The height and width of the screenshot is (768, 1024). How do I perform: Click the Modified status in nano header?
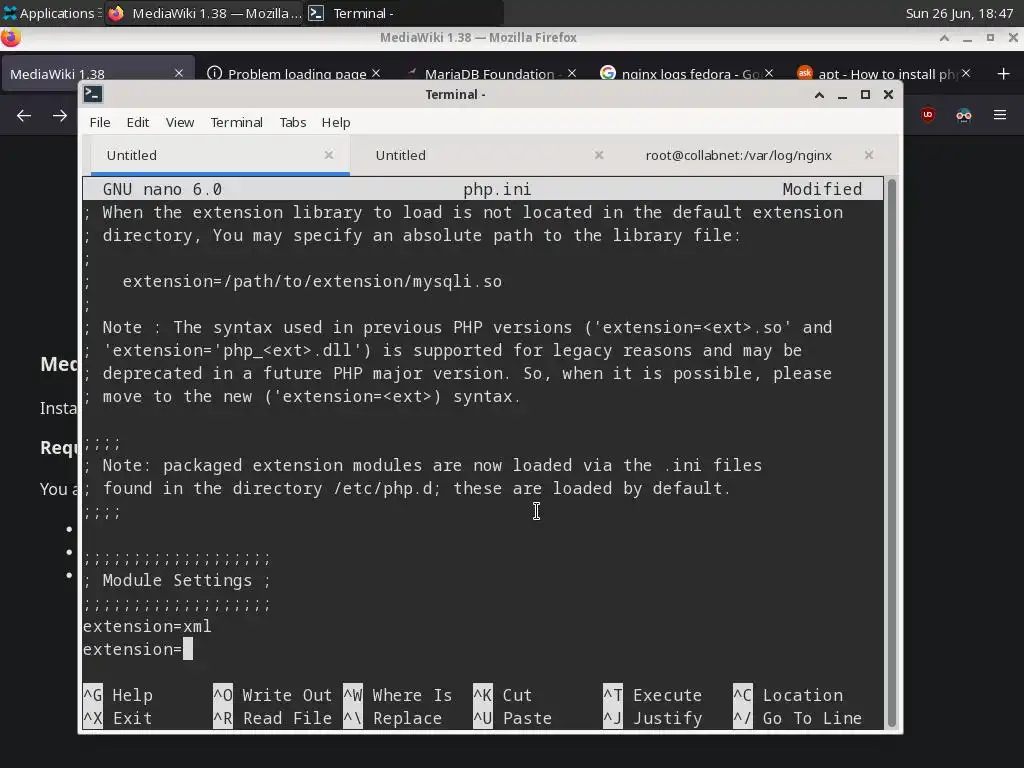tap(822, 189)
